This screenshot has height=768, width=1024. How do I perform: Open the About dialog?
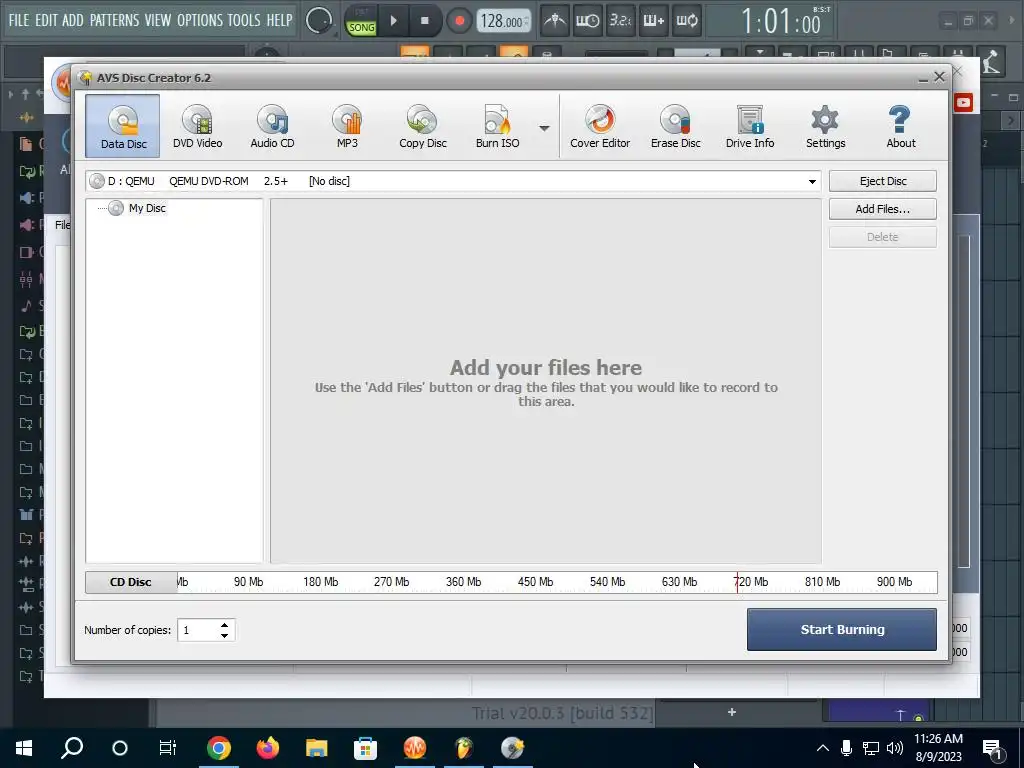tap(901, 127)
